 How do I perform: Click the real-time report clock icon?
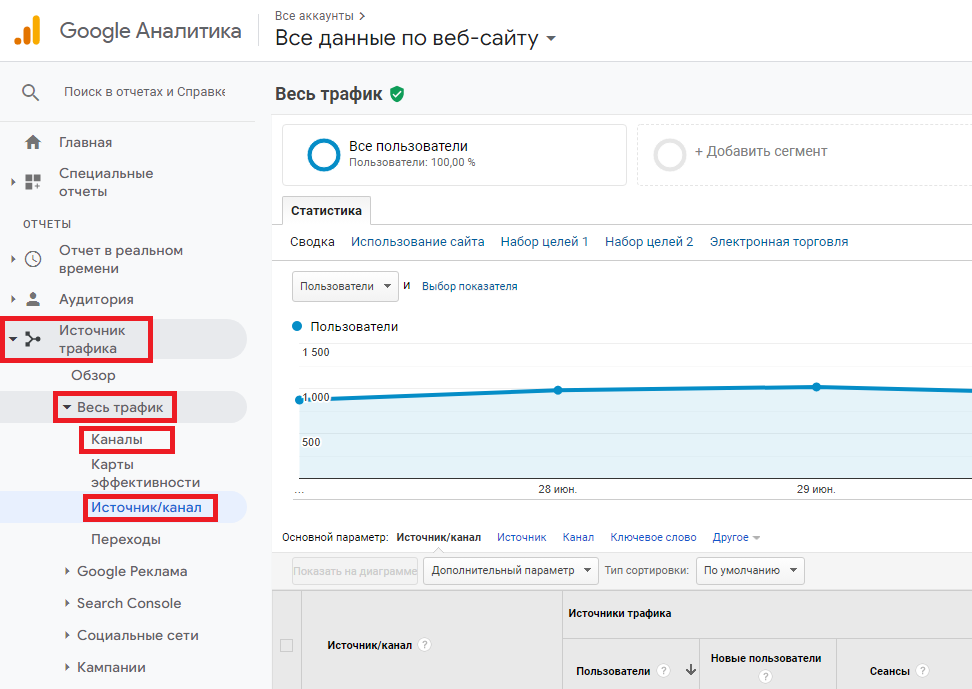tap(33, 259)
